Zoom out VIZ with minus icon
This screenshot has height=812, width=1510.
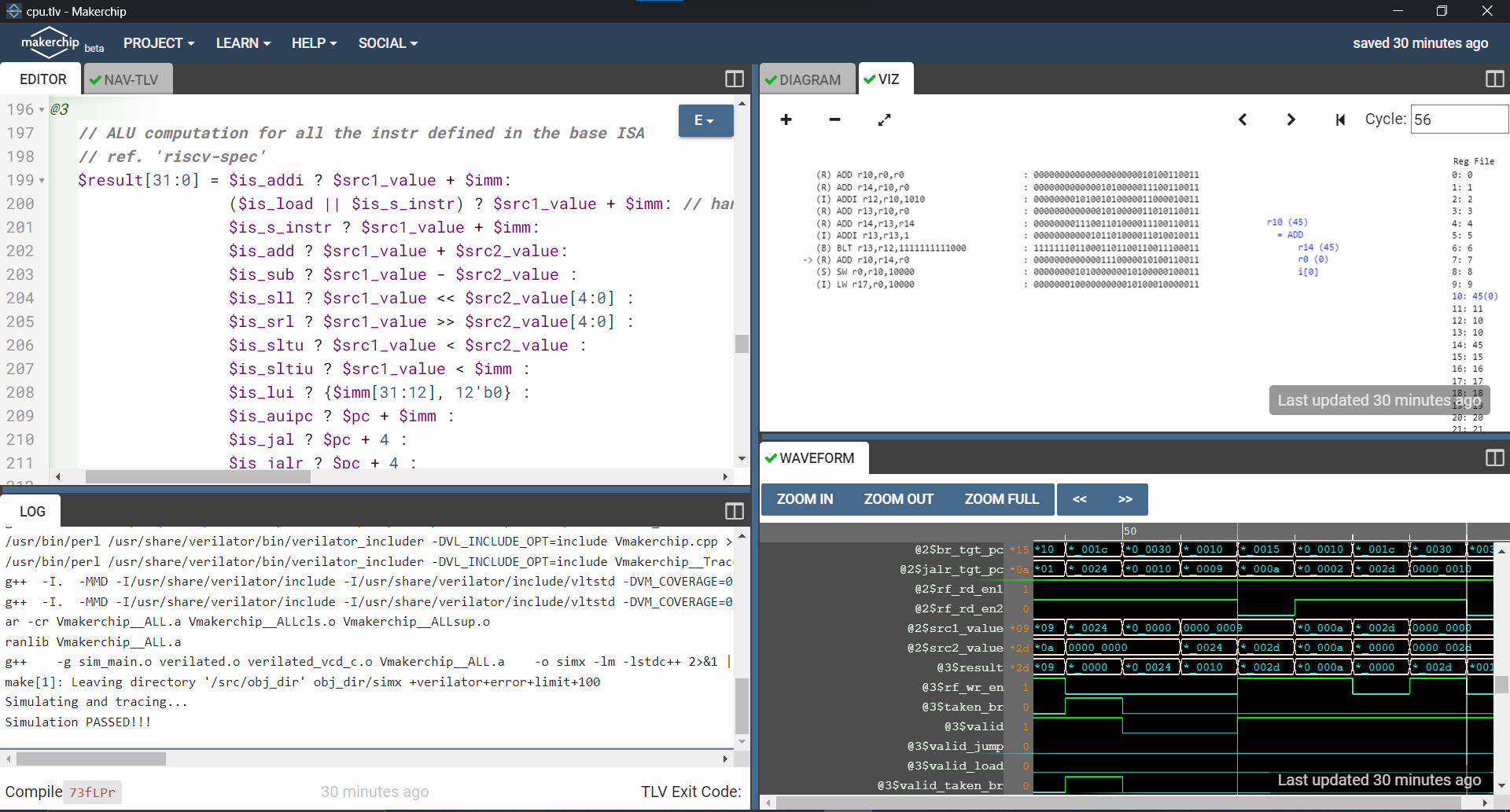coord(834,119)
